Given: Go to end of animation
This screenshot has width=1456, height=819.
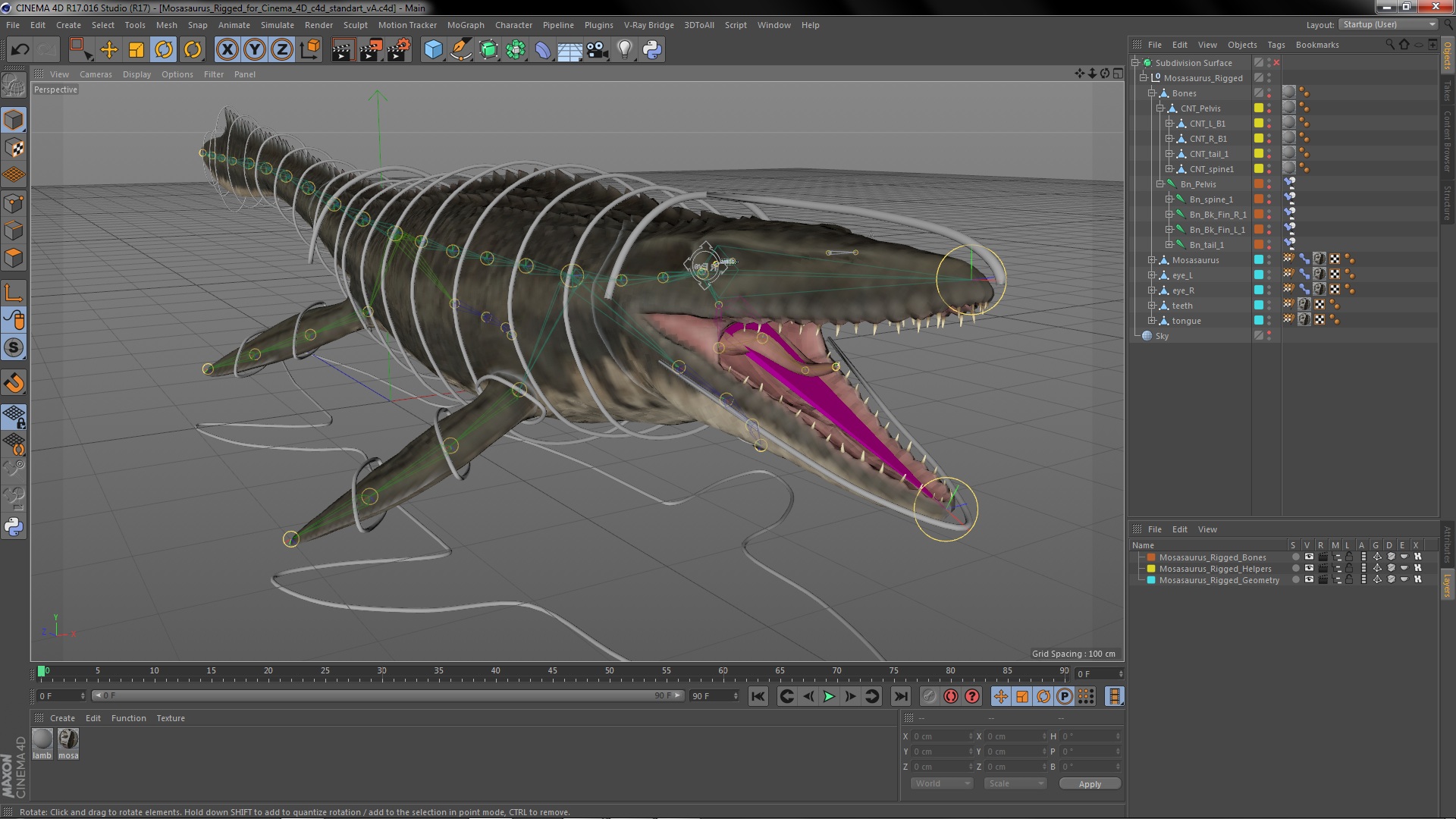Looking at the screenshot, I should point(900,696).
